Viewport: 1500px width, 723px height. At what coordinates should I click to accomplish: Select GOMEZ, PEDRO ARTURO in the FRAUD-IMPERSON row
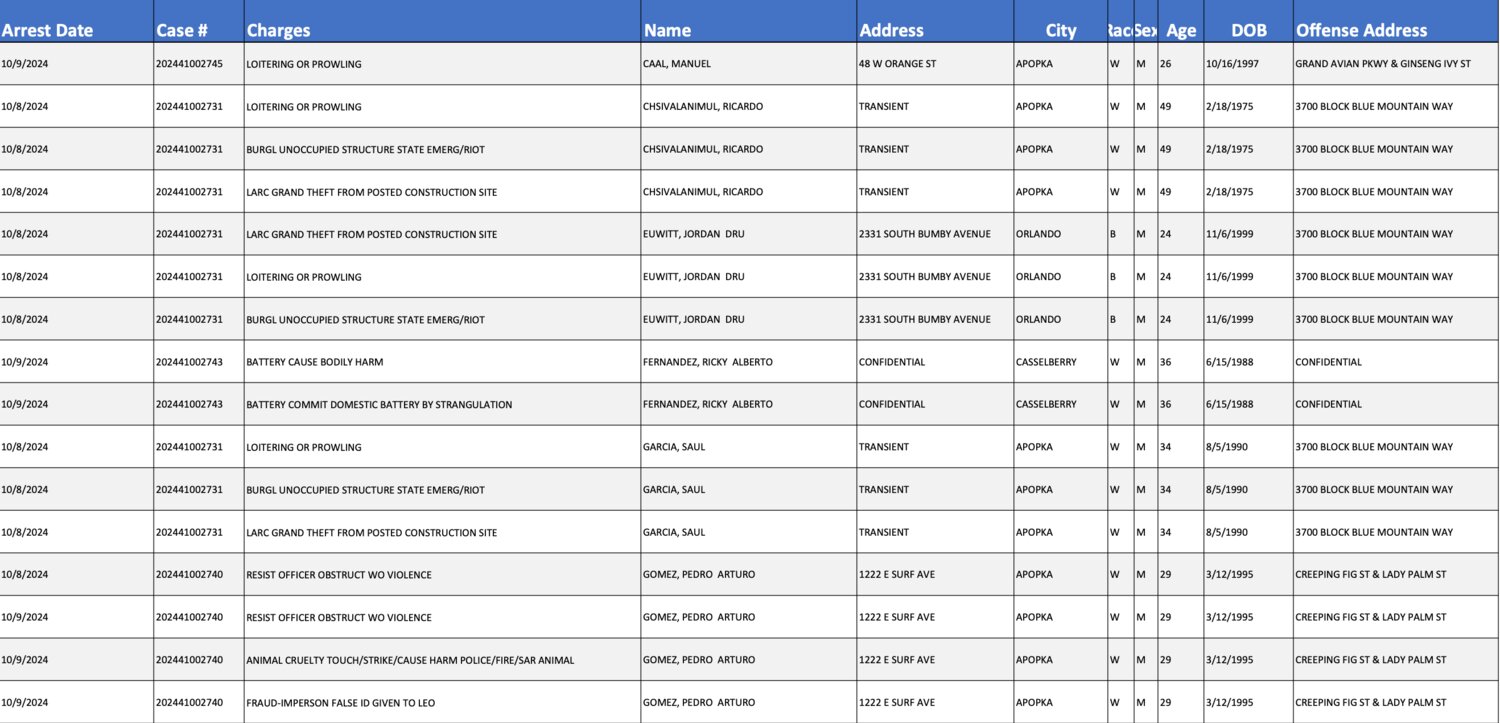click(699, 703)
